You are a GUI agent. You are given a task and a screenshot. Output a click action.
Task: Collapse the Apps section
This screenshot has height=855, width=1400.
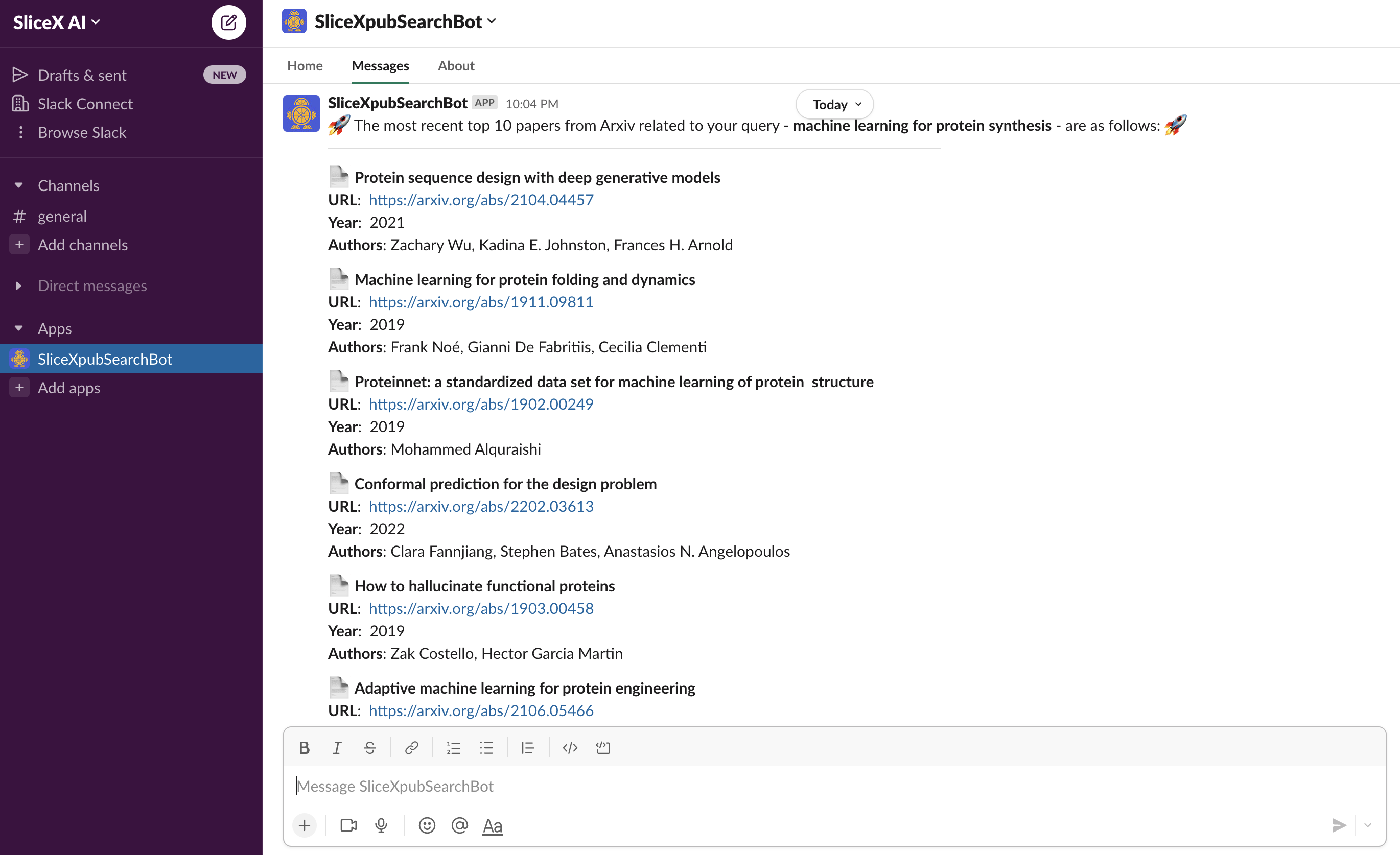click(x=19, y=328)
